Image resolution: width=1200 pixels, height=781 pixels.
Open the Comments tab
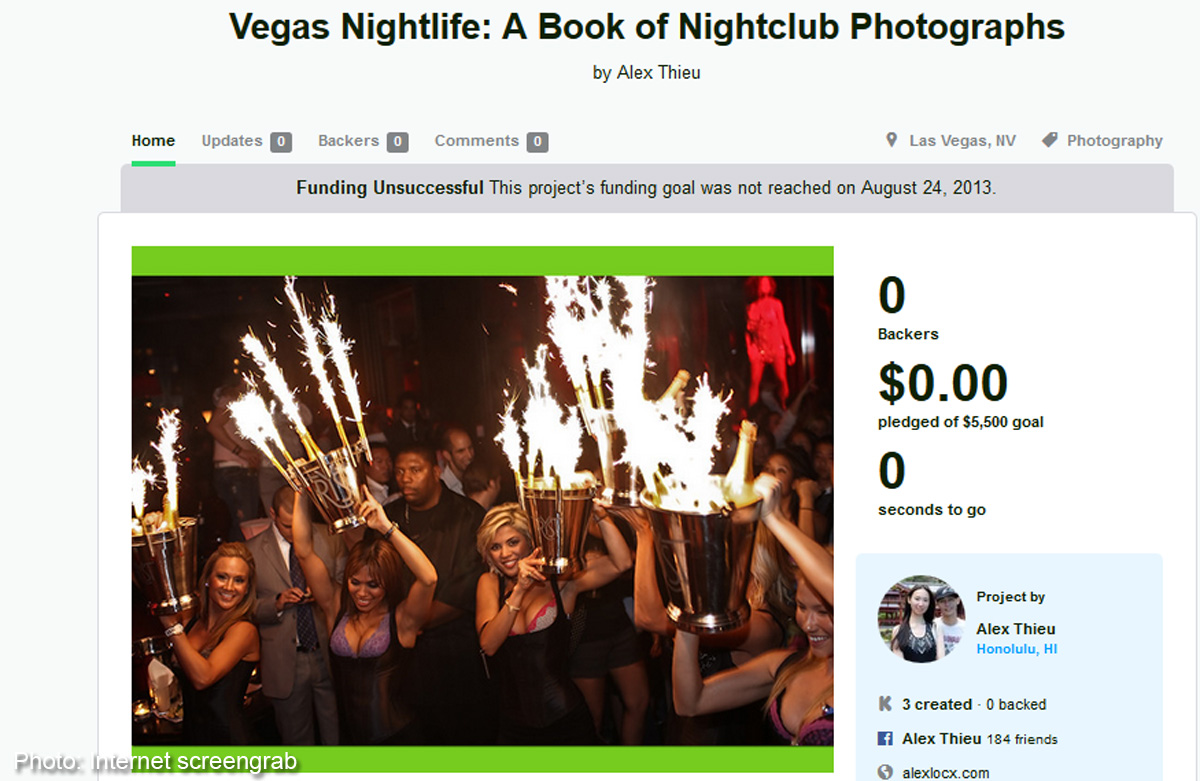tap(477, 141)
